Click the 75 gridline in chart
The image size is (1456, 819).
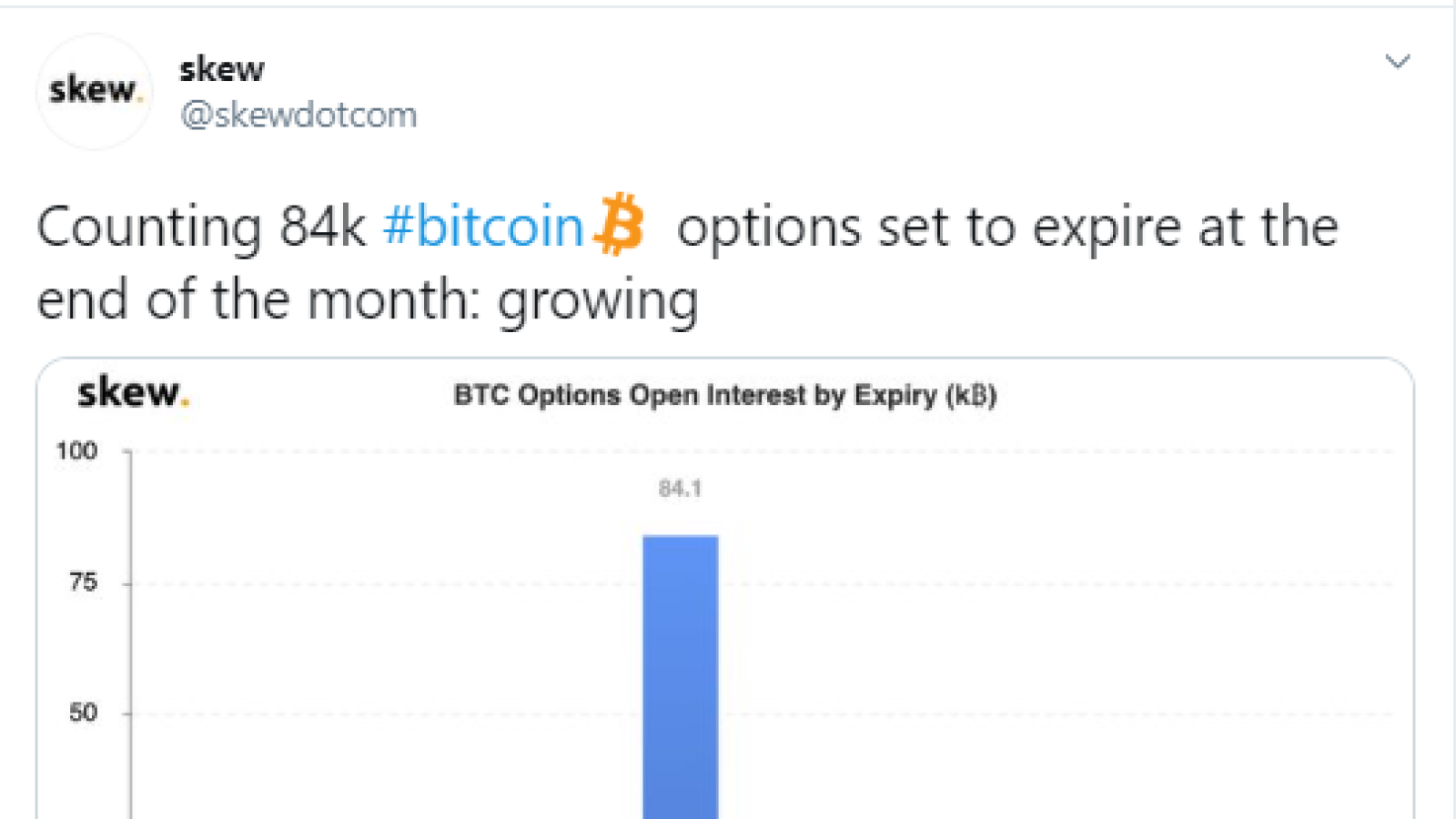coord(763,583)
